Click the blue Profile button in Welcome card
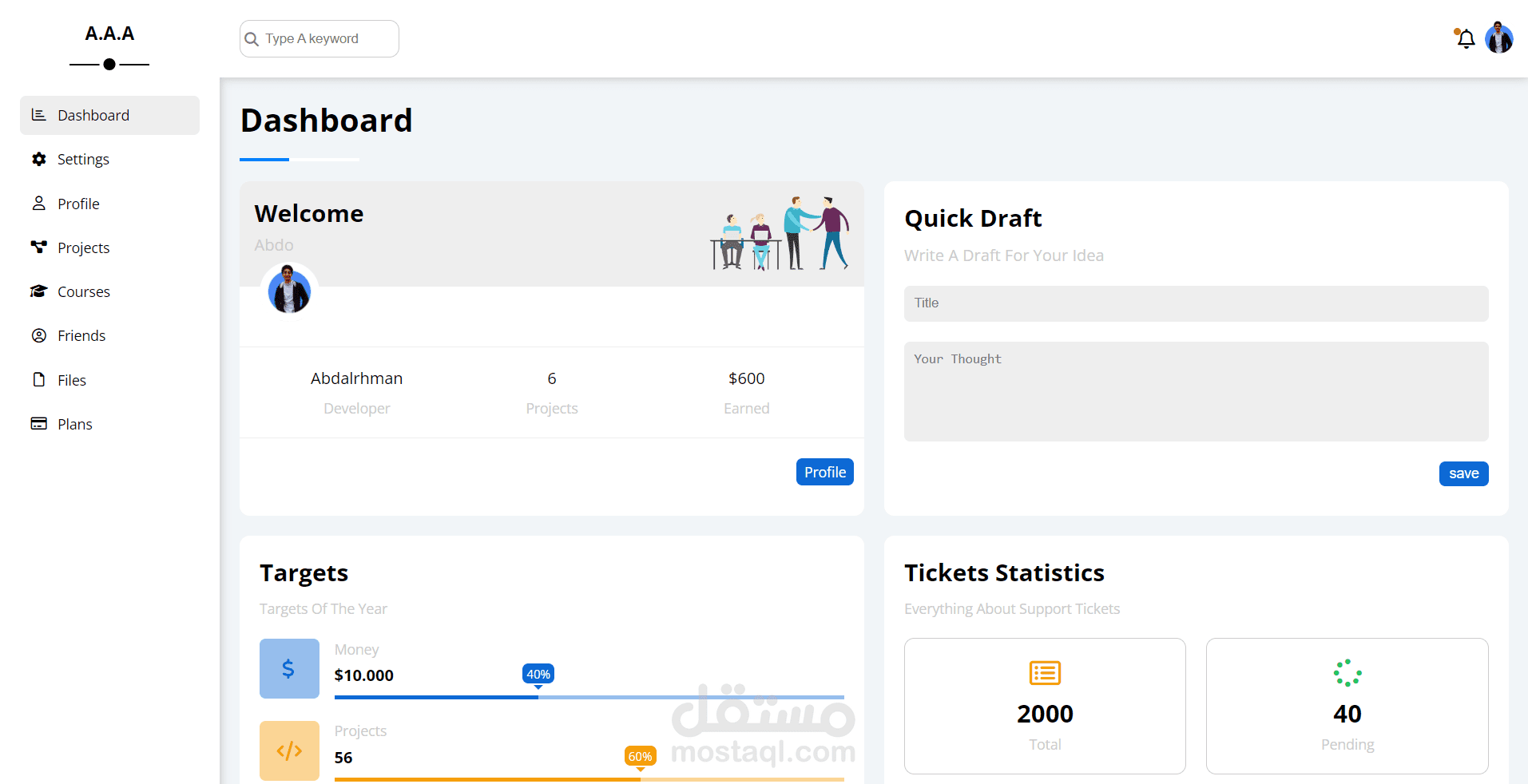 825,472
